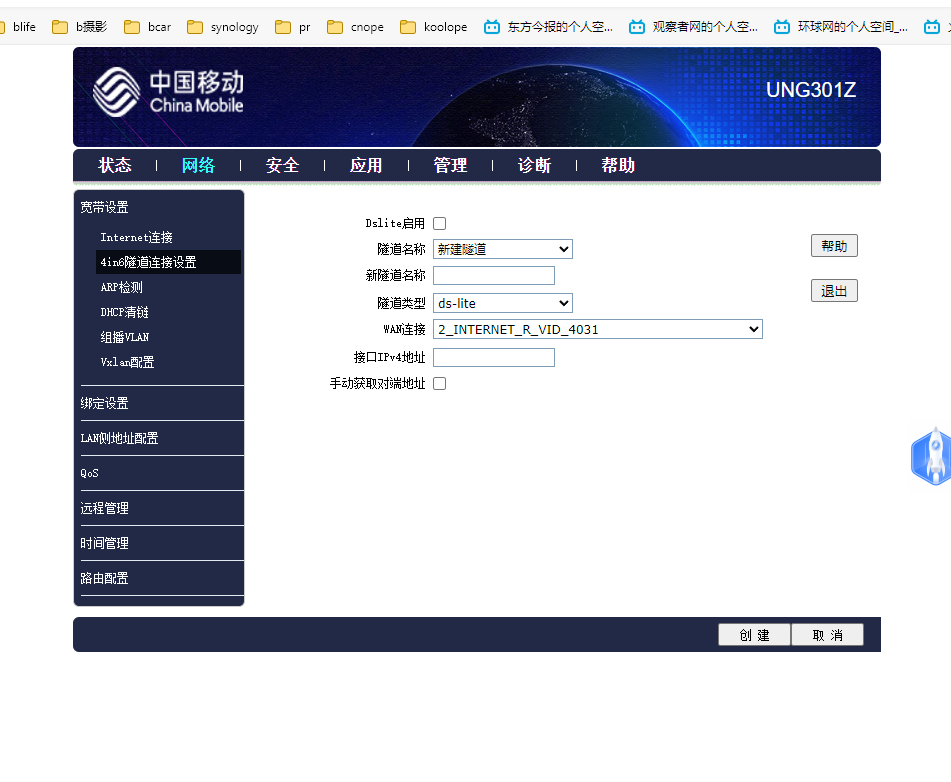The width and height of the screenshot is (951, 782).
Task: Open the synology bookmark folder
Action: (x=222, y=27)
